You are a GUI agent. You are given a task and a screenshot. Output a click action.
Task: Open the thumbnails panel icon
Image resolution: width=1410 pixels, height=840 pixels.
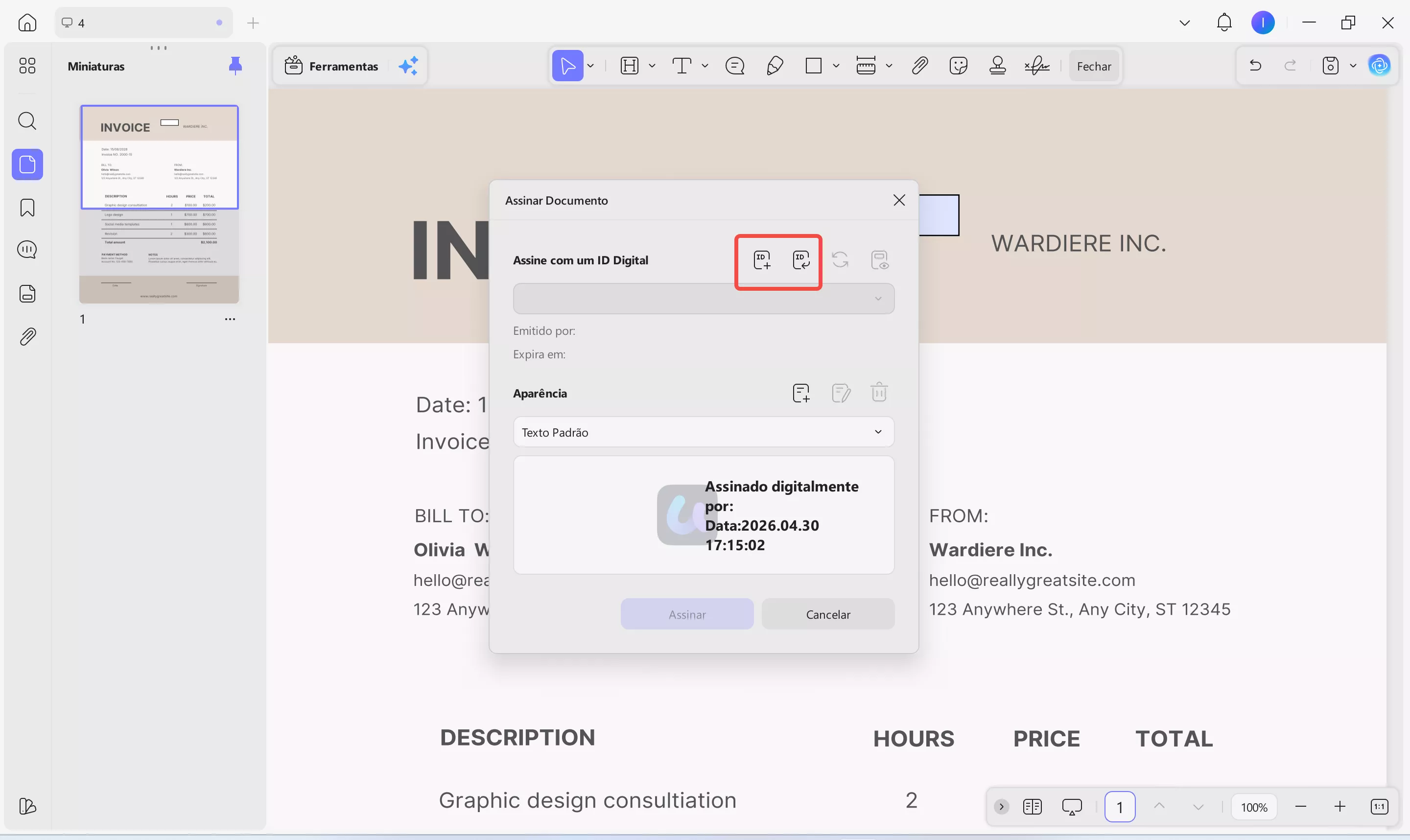coord(27,164)
